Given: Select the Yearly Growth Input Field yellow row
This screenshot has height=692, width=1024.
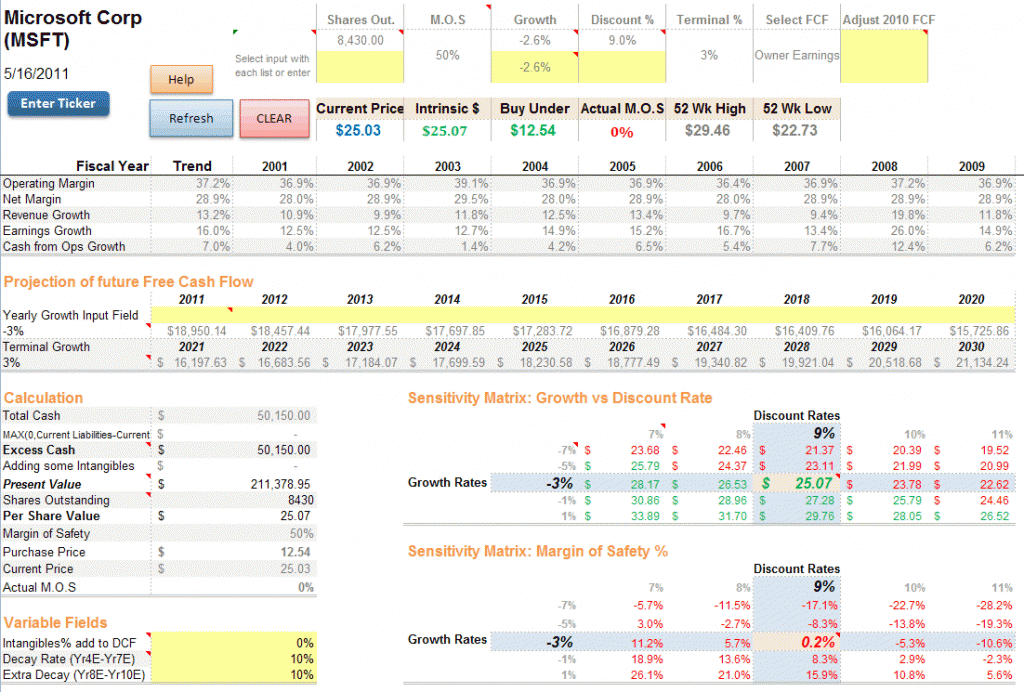Looking at the screenshot, I should 583,315.
